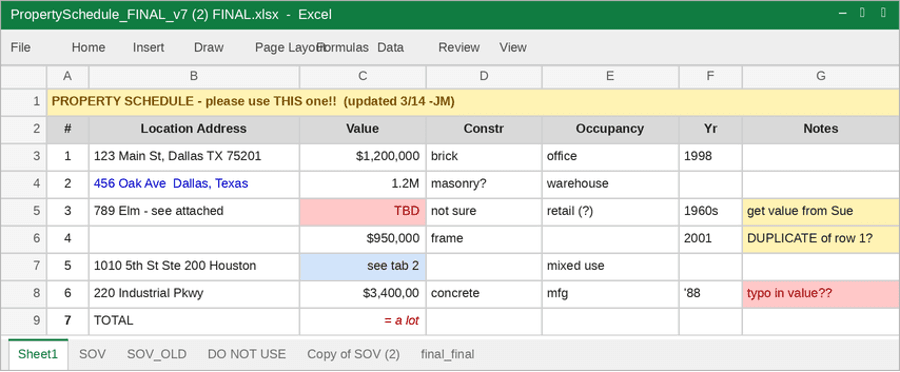Screen dimensions: 900x372
Task: Select the mixed use occupancy cell
Action: click(x=610, y=266)
